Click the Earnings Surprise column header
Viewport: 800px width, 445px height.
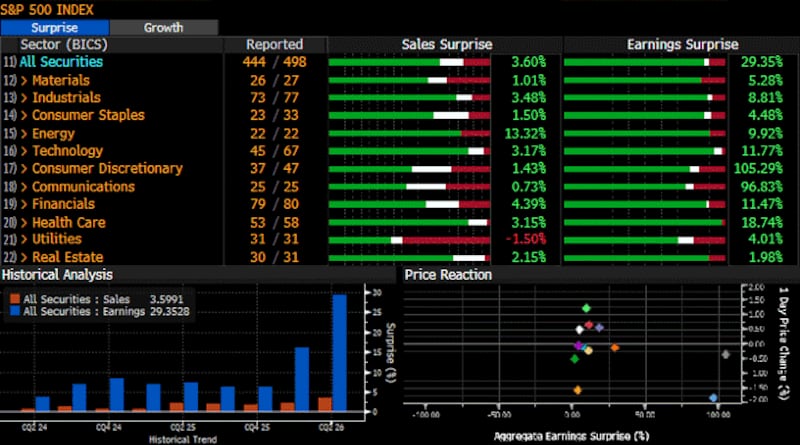coord(682,45)
